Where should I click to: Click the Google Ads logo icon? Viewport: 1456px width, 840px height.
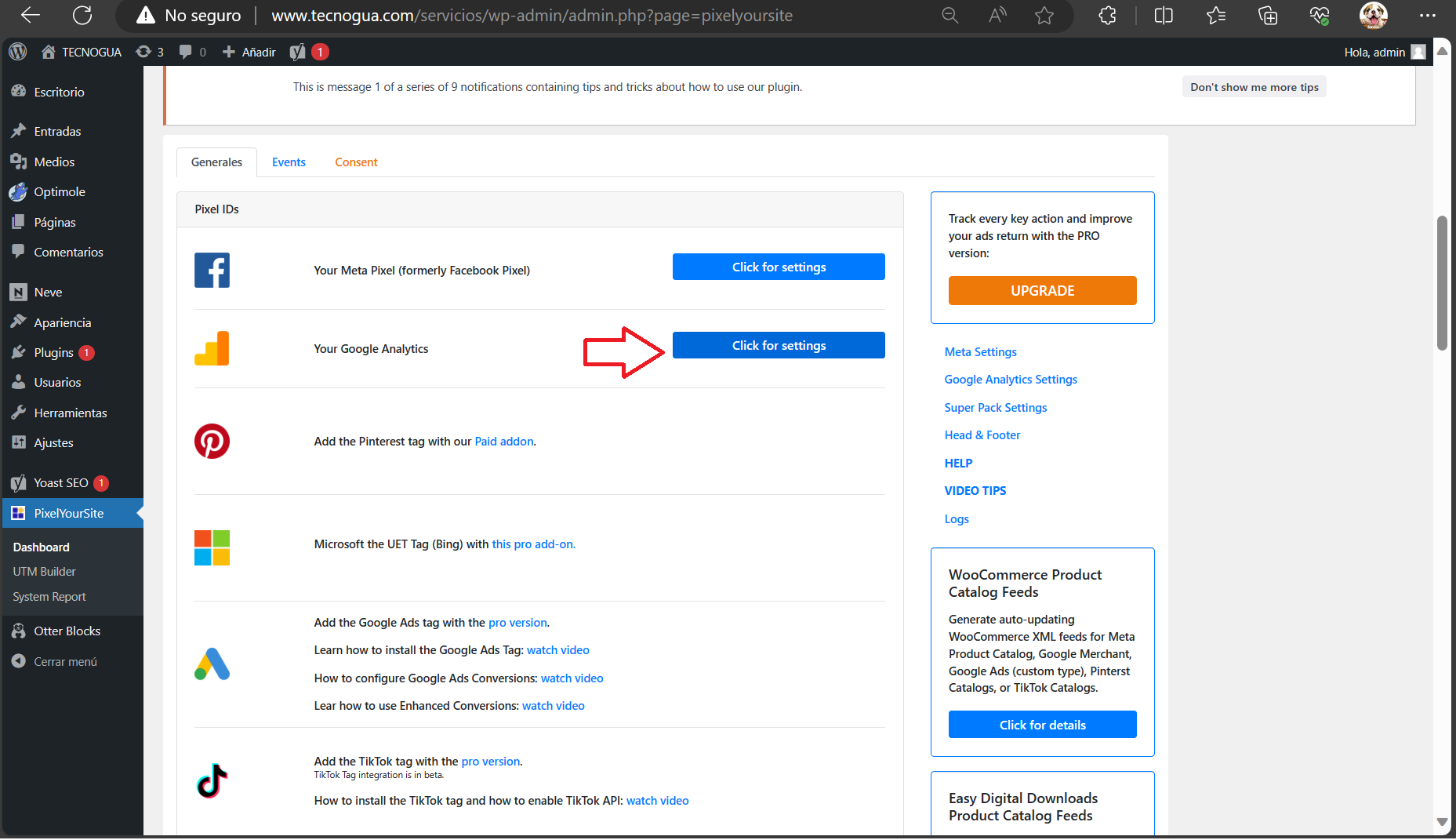(x=212, y=664)
